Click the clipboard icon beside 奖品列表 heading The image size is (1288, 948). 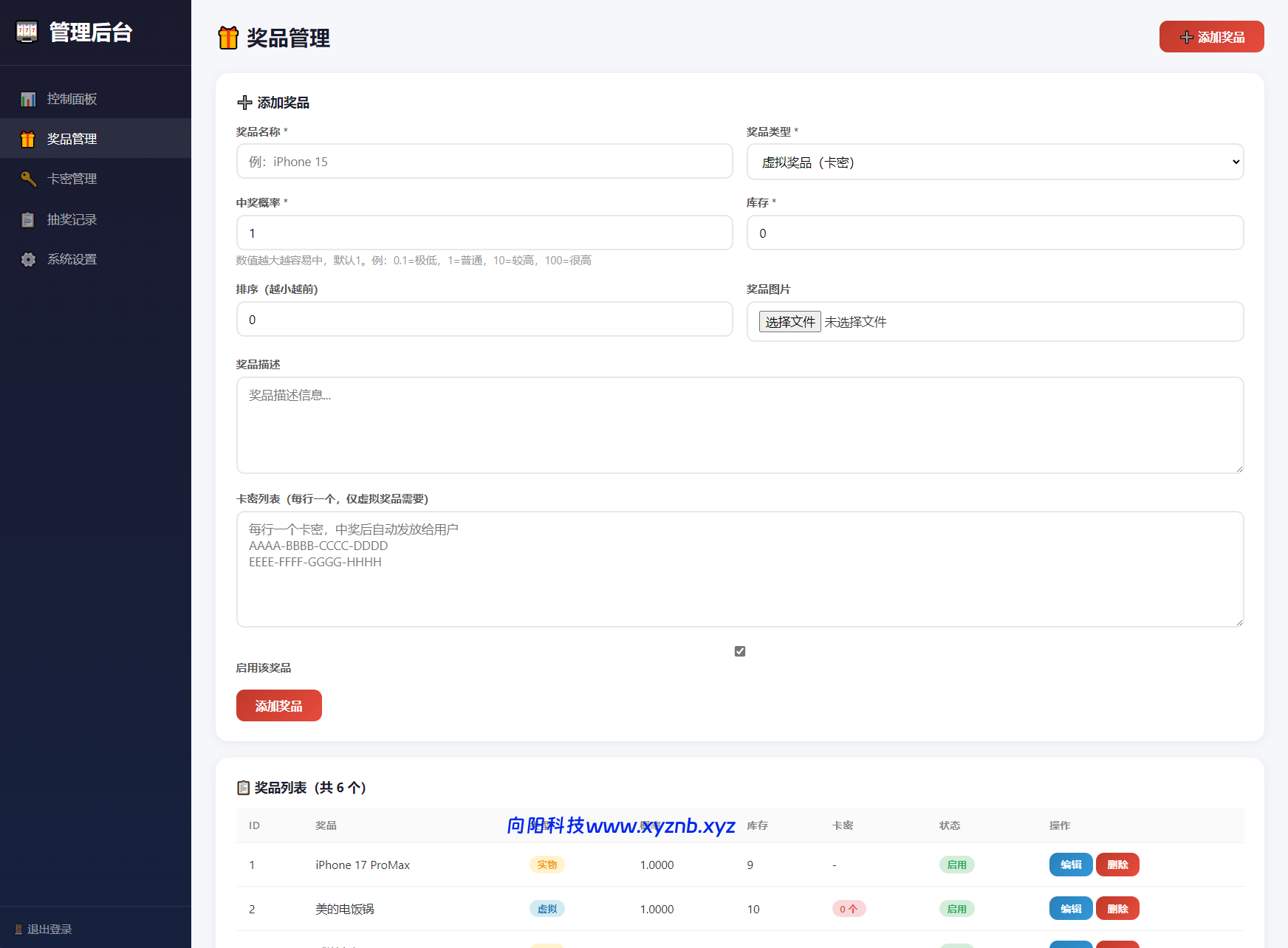pos(243,788)
